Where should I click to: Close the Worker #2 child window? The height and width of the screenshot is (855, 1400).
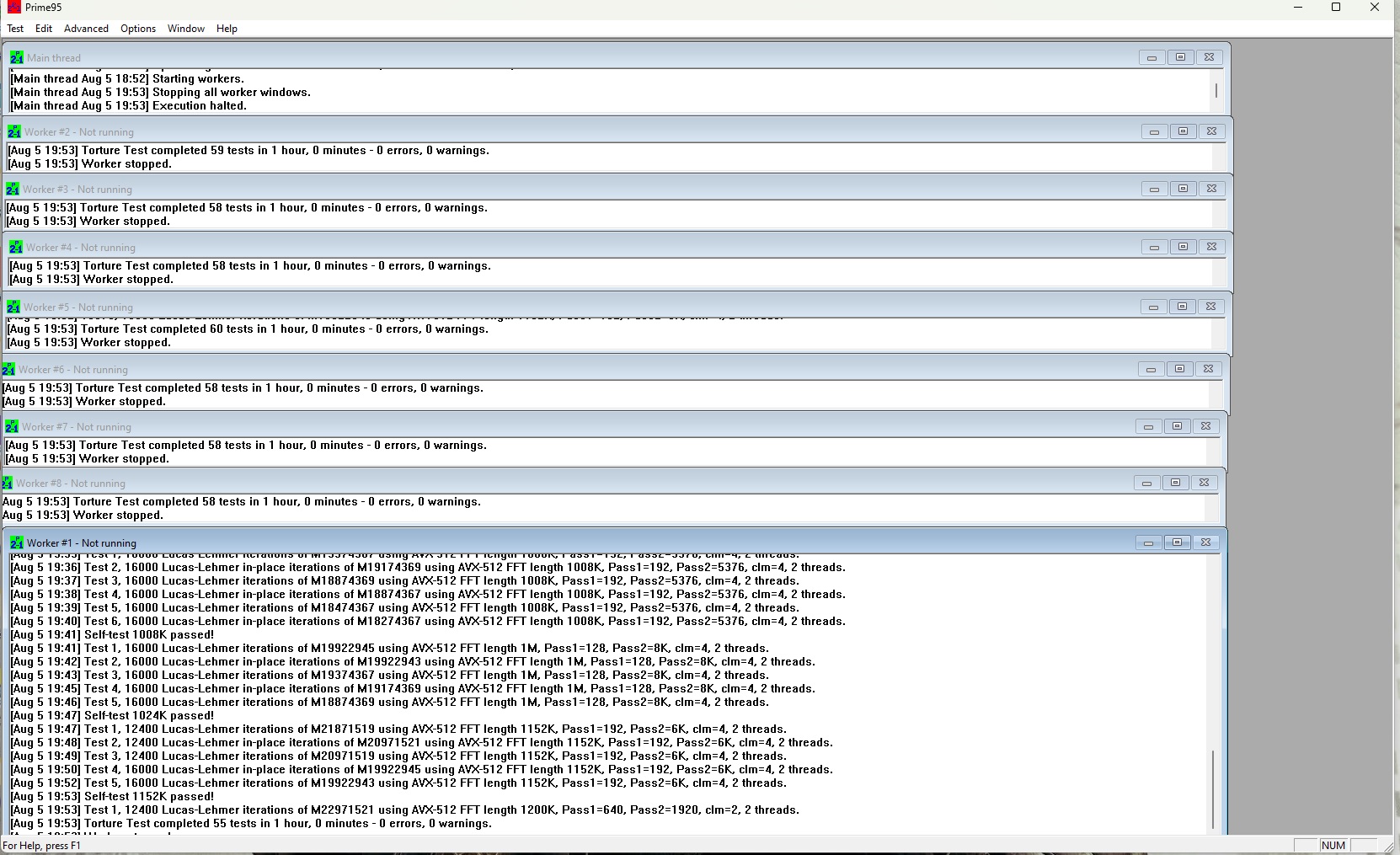1211,131
